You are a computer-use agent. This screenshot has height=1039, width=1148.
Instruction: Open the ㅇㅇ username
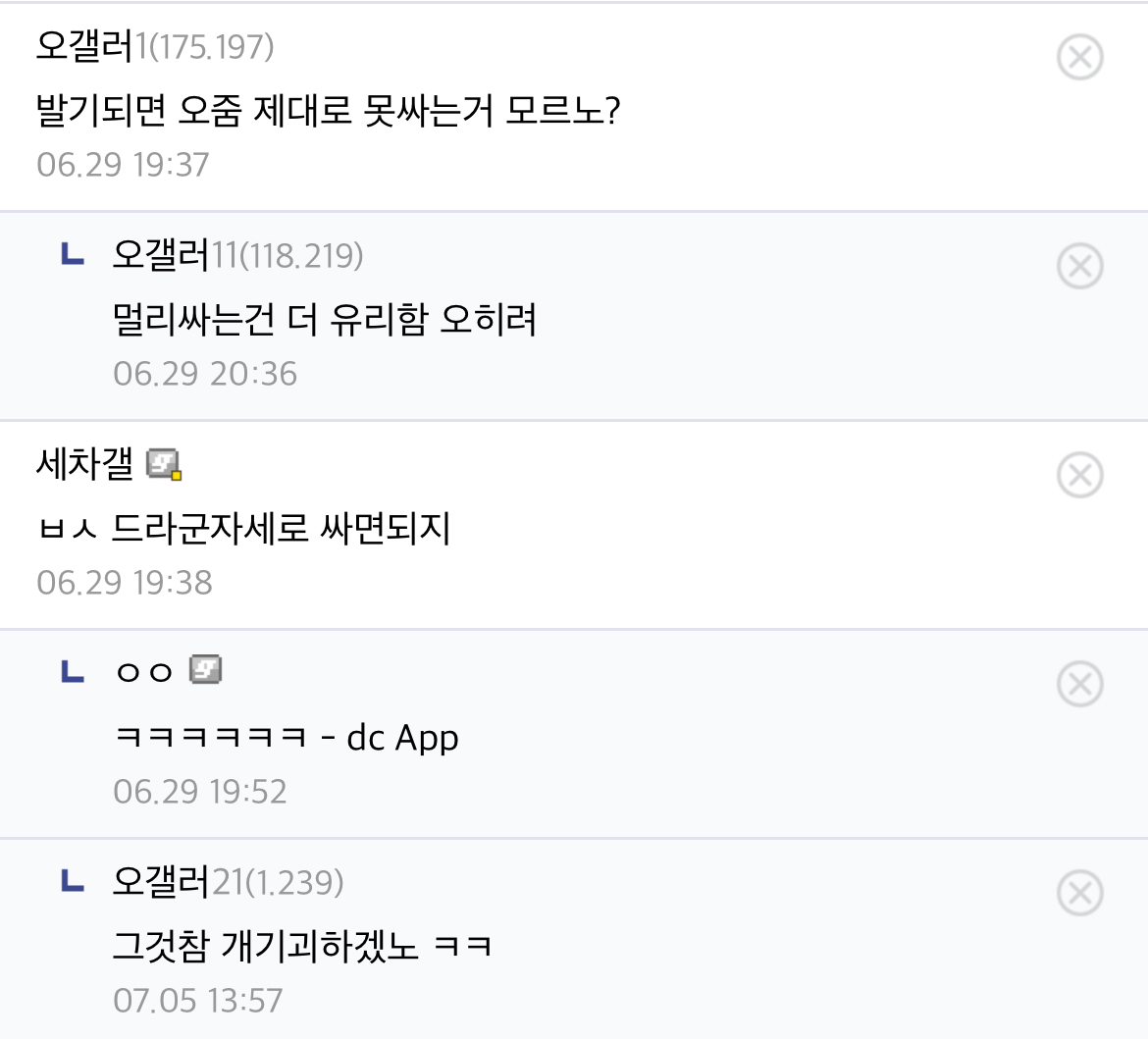[x=144, y=671]
